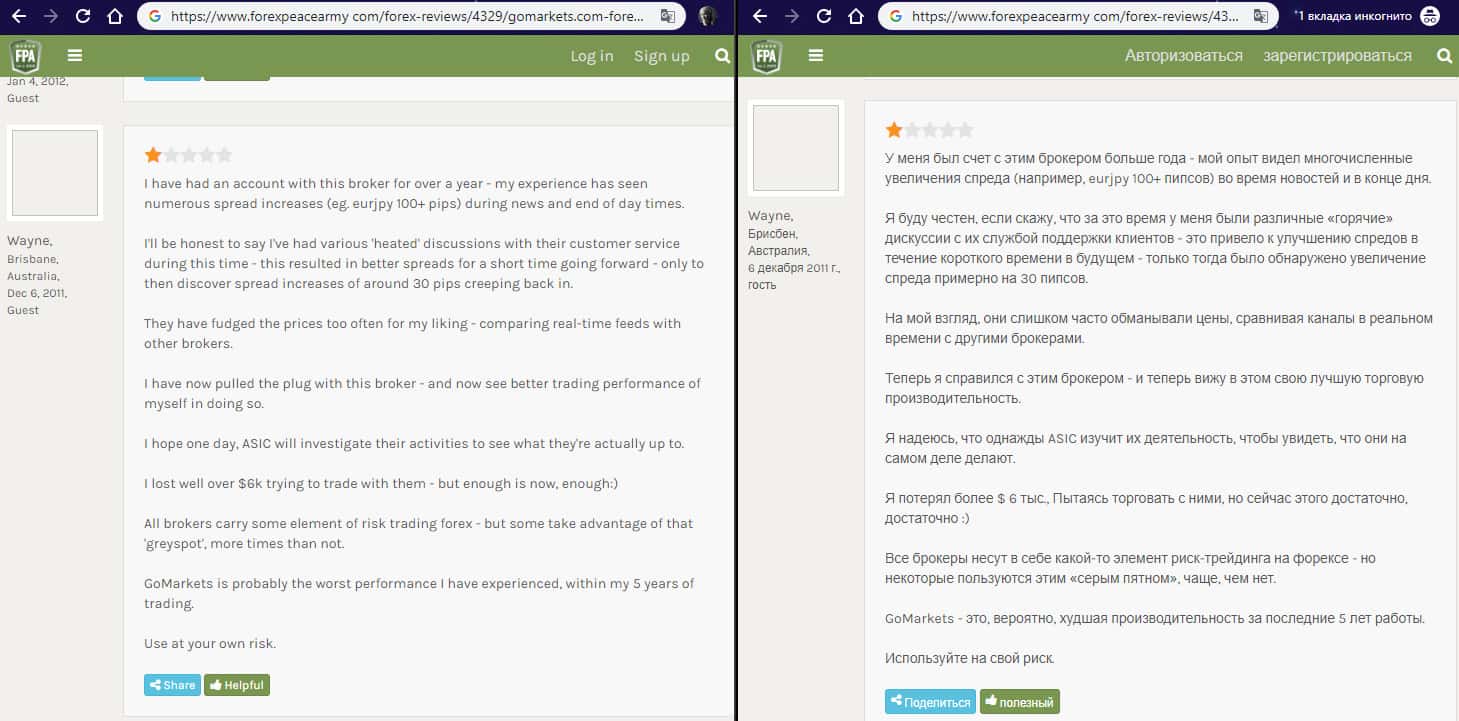This screenshot has width=1459, height=721.
Task: Click the paragraph 'Теперь я справился с этим брокером'
Action: tap(1154, 388)
